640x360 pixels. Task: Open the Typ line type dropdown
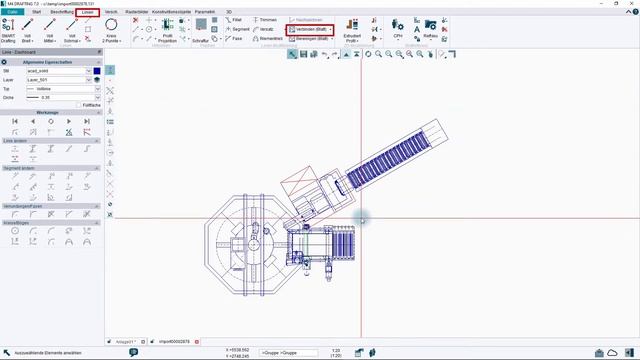(x=98, y=89)
